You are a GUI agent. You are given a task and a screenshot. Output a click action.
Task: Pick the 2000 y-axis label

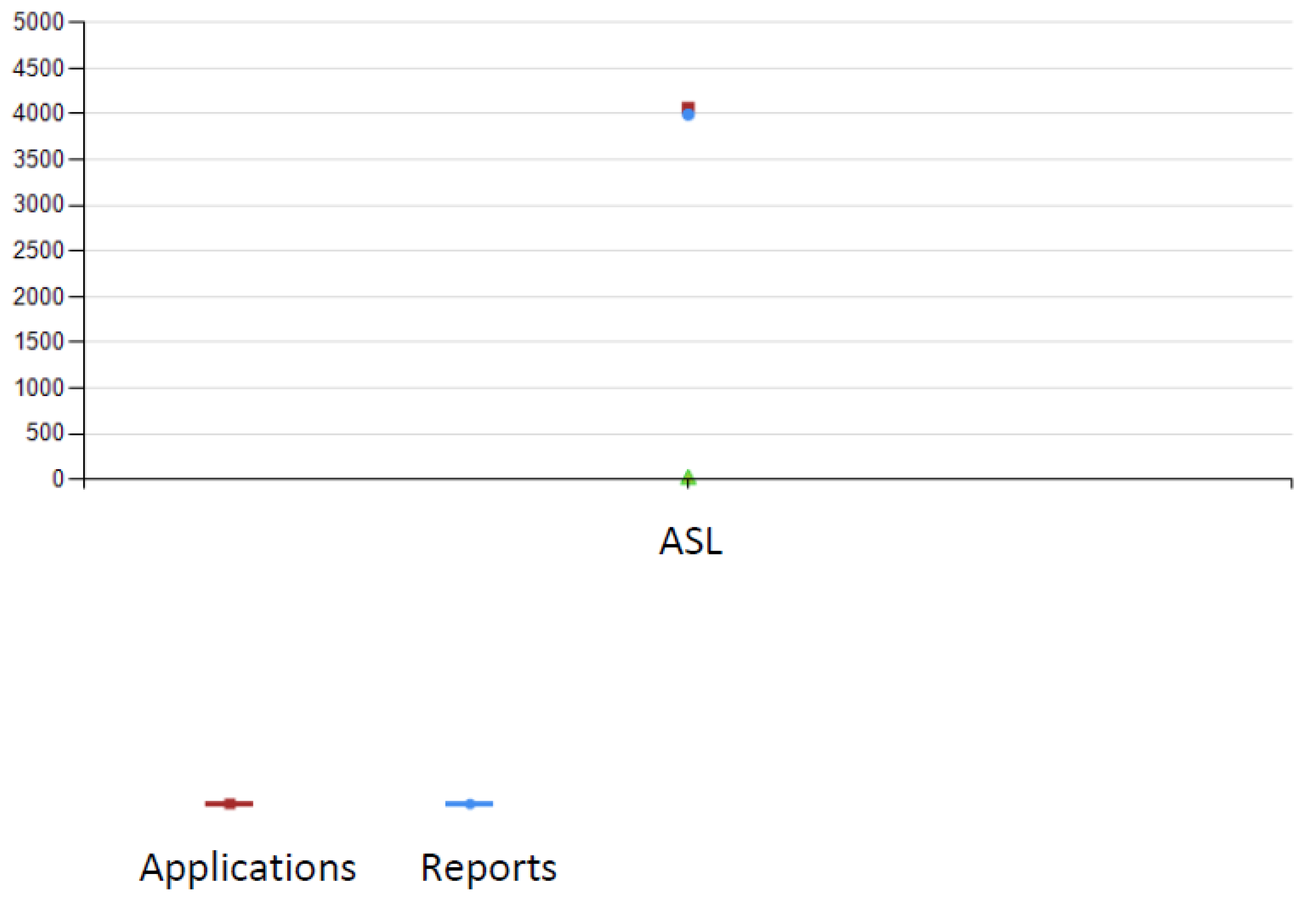point(38,296)
